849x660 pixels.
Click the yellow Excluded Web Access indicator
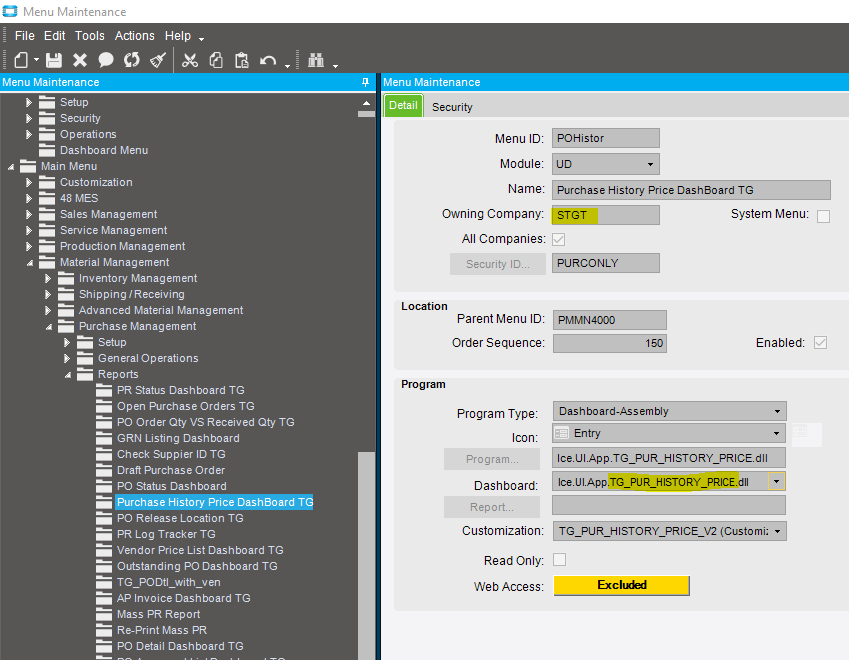click(x=621, y=585)
